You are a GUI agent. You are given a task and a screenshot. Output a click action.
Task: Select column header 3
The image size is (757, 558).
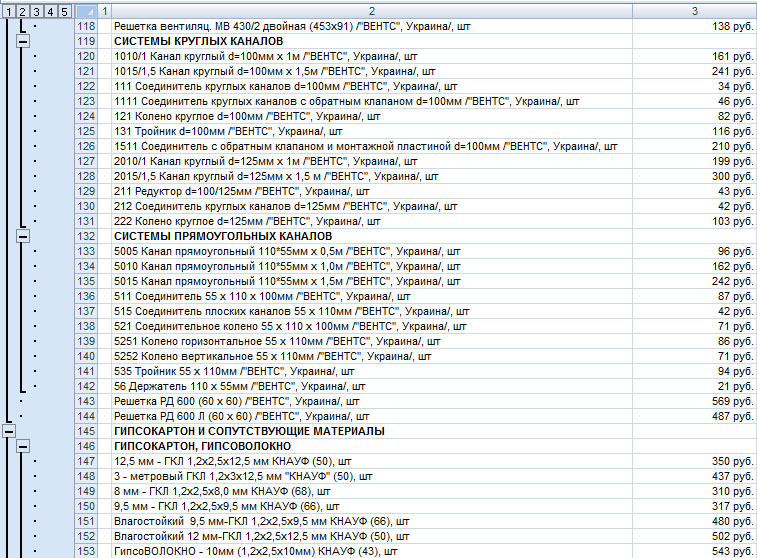[695, 11]
